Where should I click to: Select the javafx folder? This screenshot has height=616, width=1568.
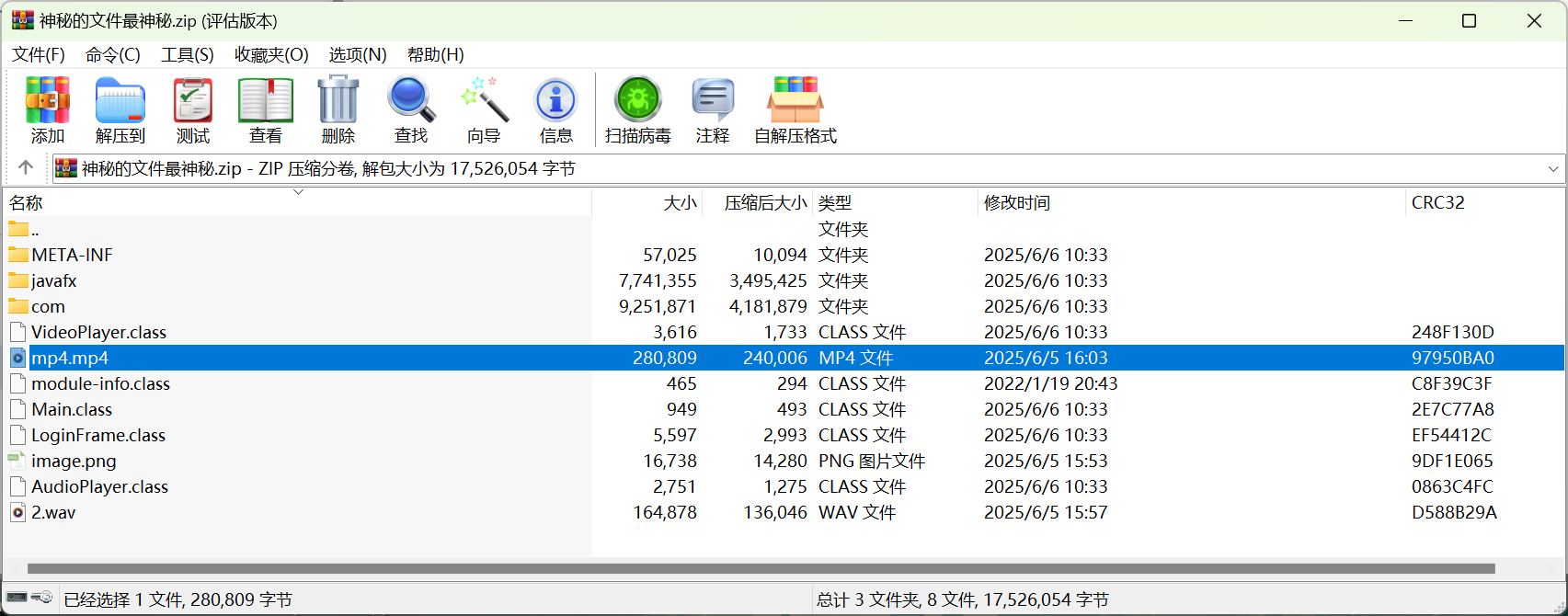54,281
